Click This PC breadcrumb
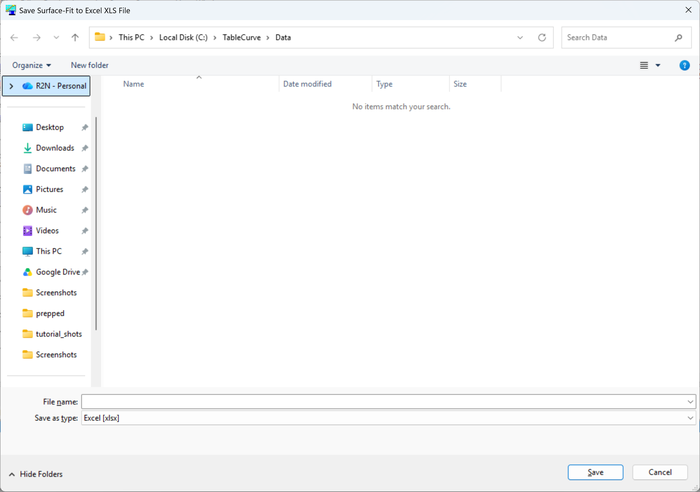 [131, 38]
